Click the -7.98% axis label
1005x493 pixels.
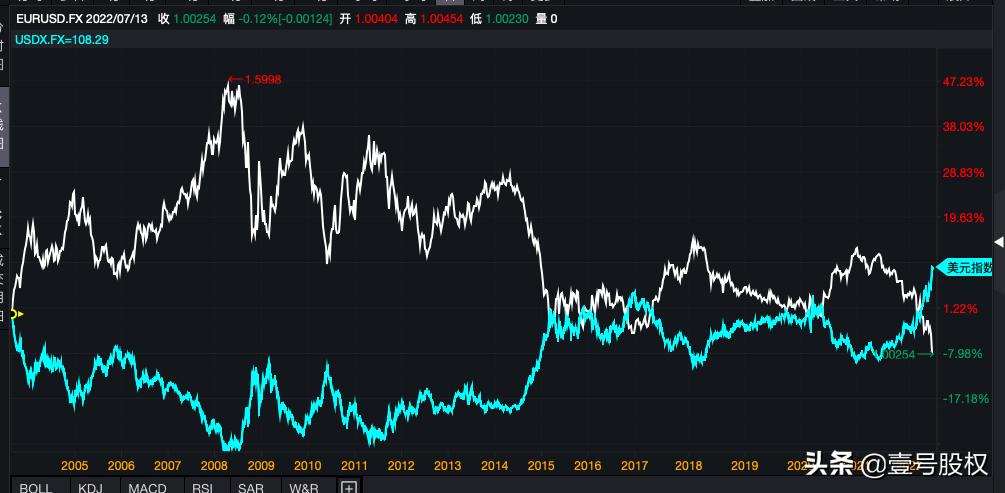(963, 353)
